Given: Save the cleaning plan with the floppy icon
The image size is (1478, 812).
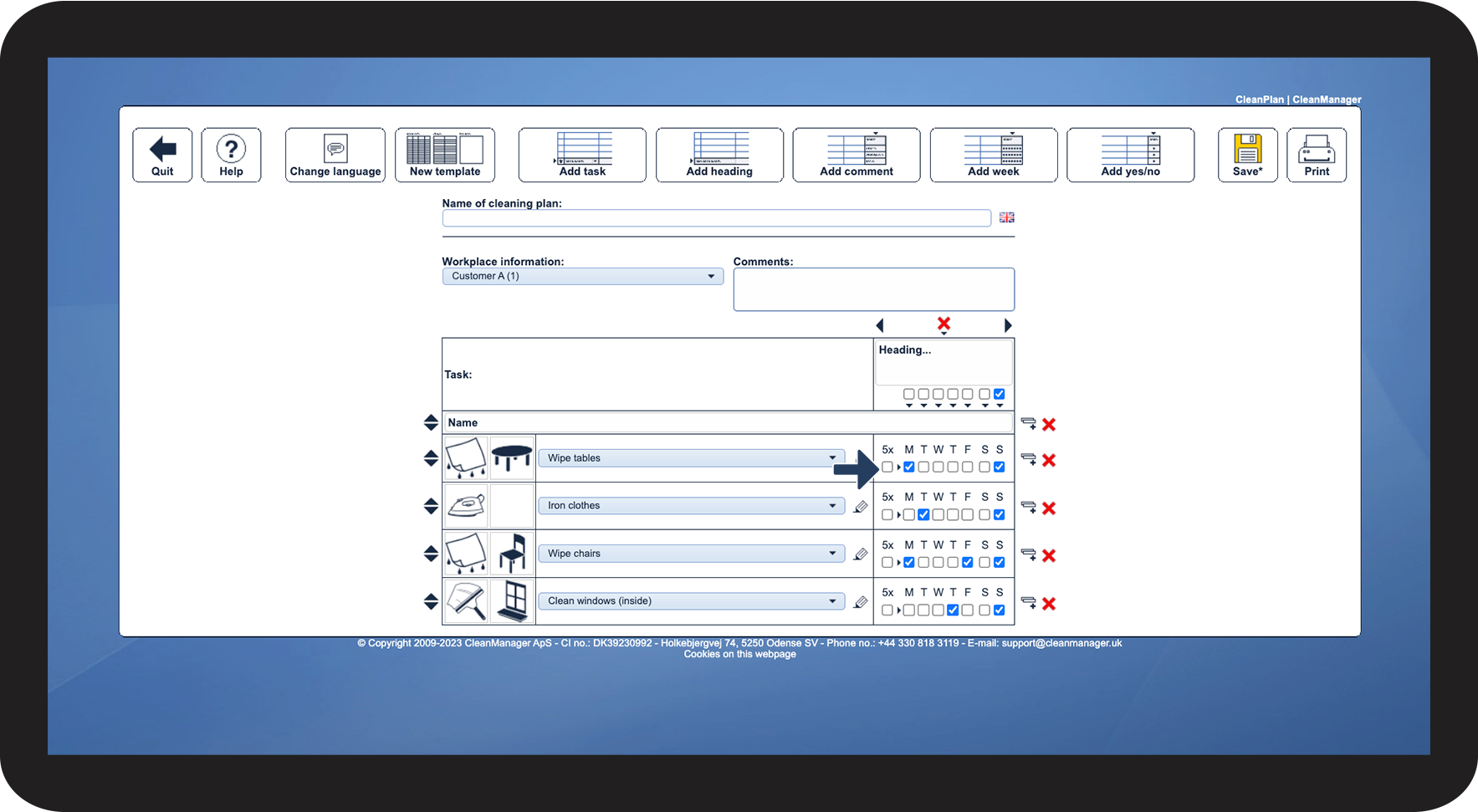Looking at the screenshot, I should click(x=1248, y=155).
